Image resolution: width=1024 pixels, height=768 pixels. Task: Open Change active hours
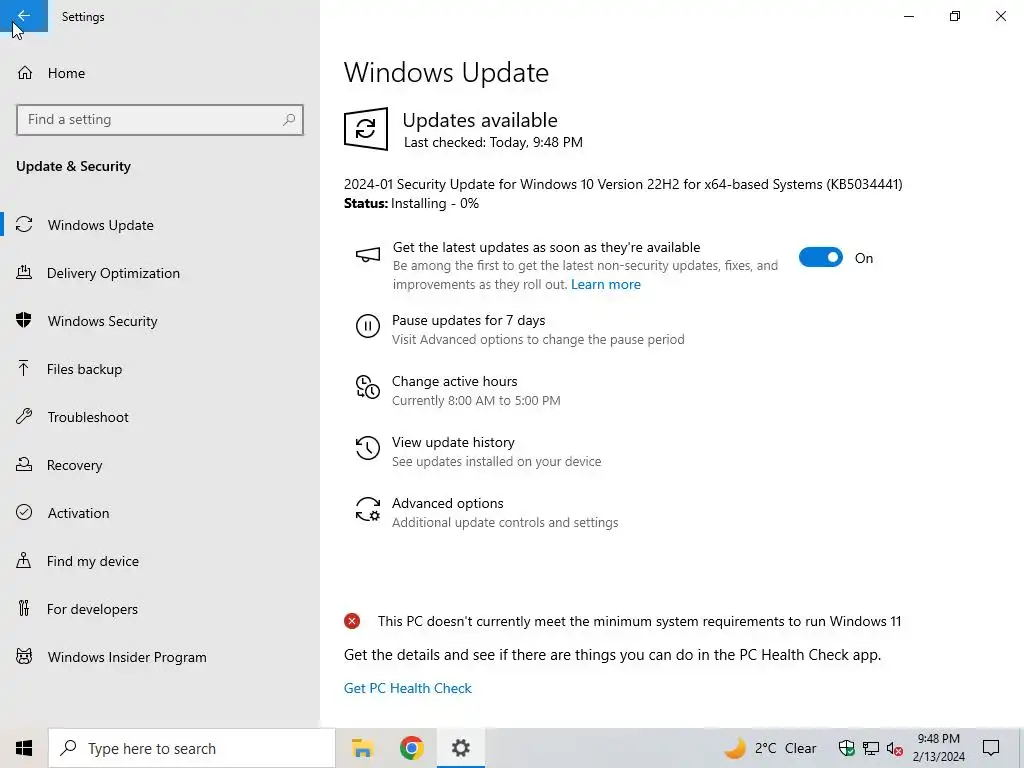[x=458, y=391]
